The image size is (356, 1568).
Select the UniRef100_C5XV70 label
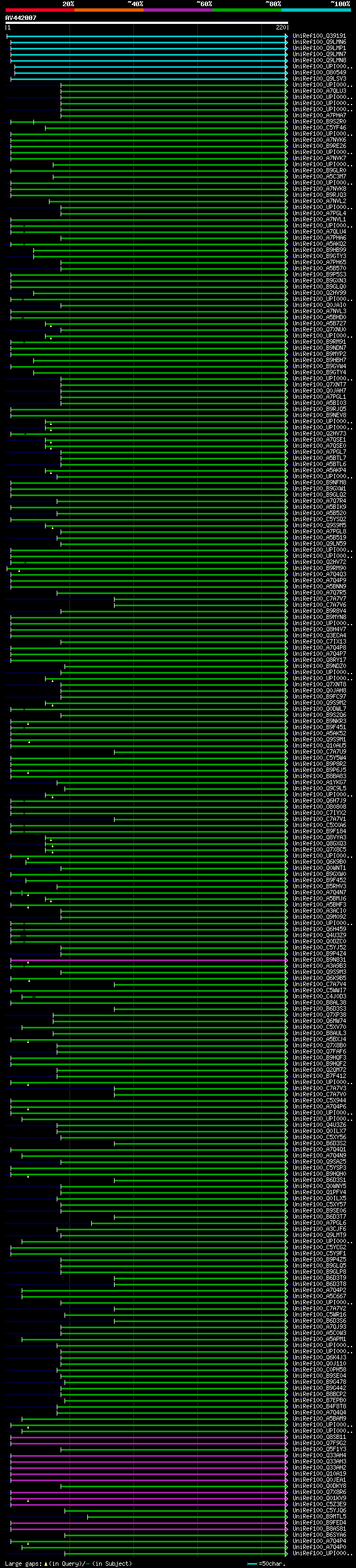[x=319, y=1027]
